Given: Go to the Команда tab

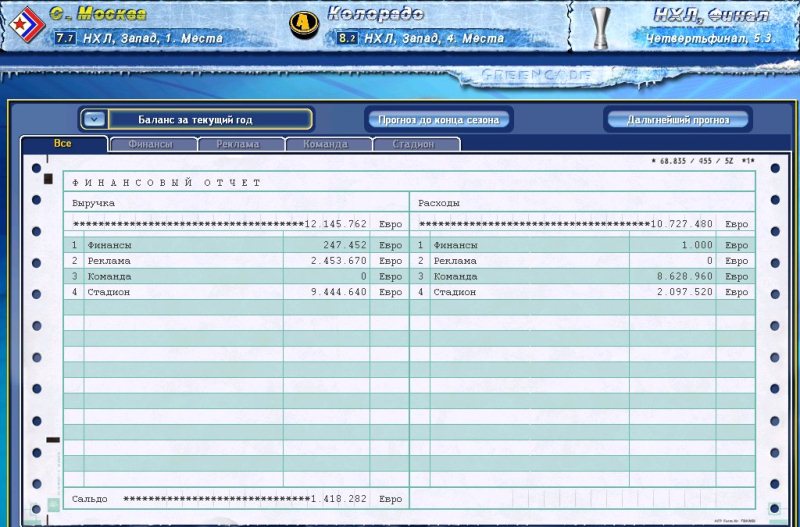Looking at the screenshot, I should point(325,144).
